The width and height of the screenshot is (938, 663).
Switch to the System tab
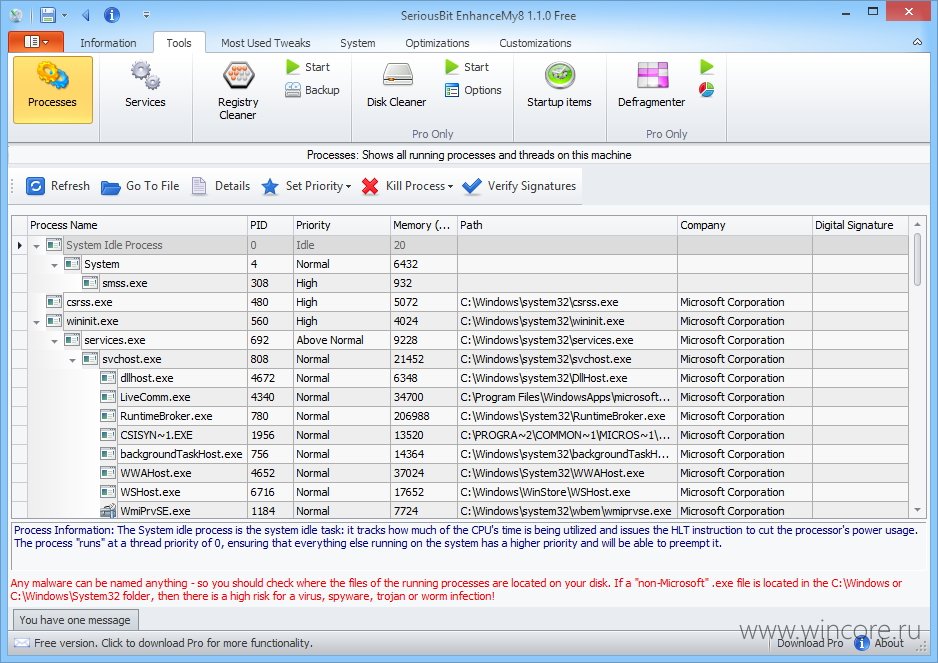(358, 42)
